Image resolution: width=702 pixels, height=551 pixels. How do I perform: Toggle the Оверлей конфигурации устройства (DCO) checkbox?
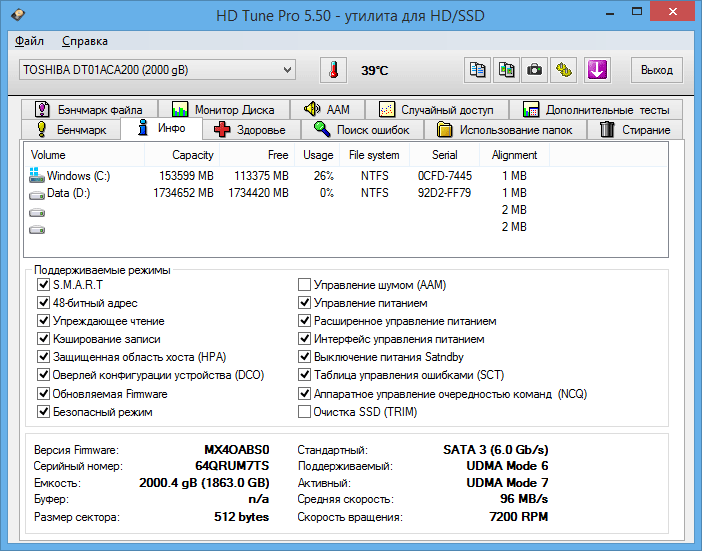[x=43, y=375]
